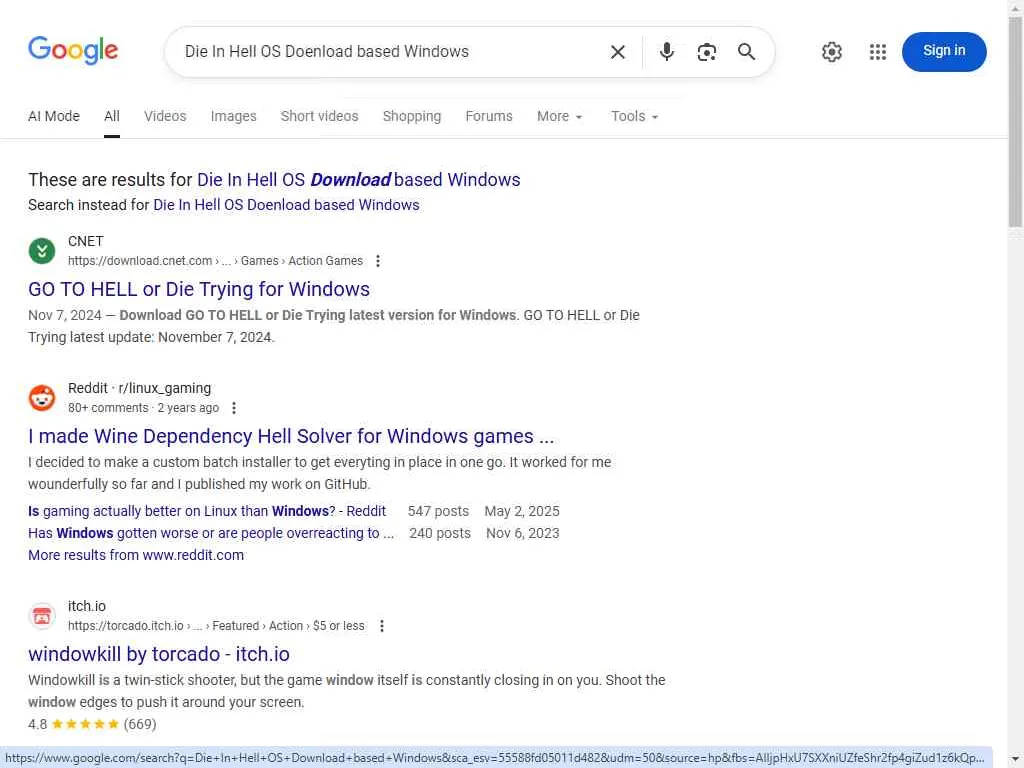Click the scrollbar down arrow

[1016, 760]
